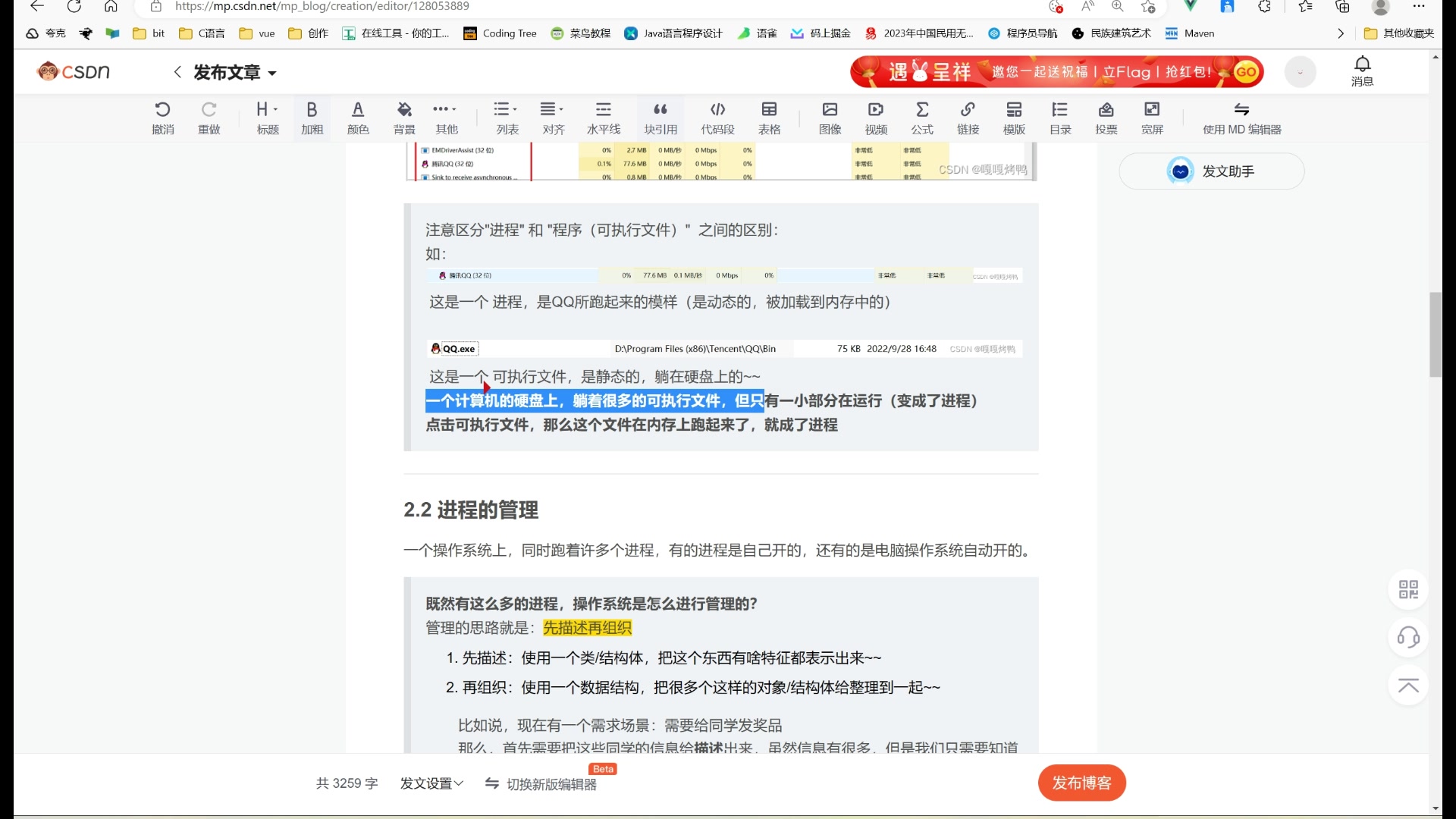Insert a formula (公式)
Screen dimensions: 1456x819
pos(922,118)
